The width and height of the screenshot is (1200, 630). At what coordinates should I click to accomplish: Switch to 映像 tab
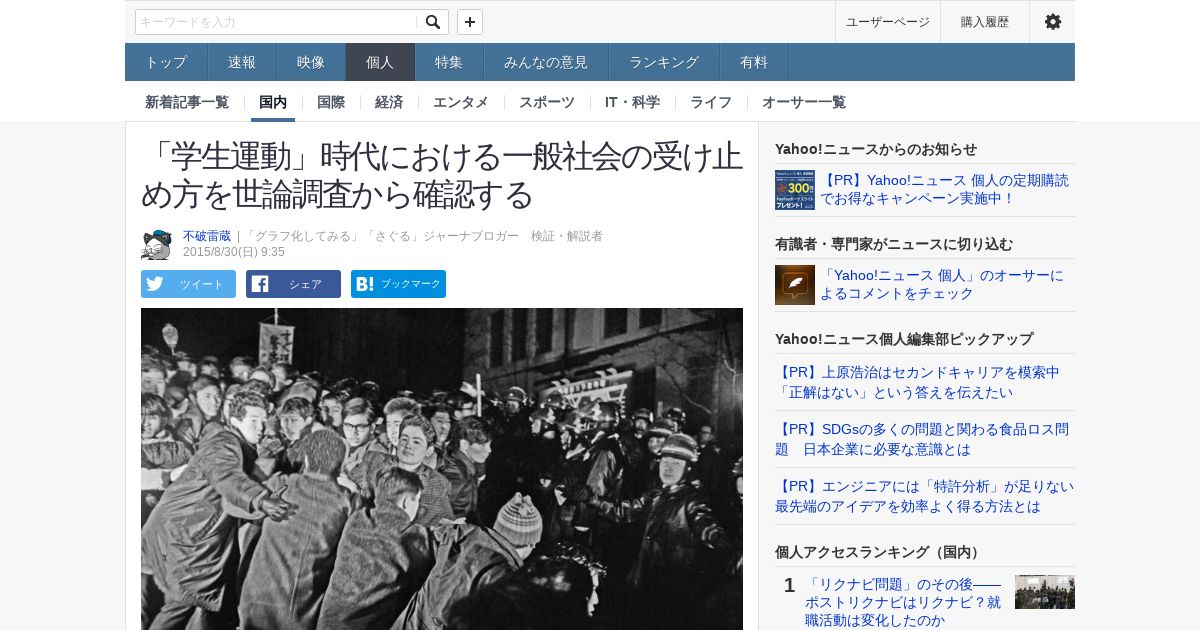[x=311, y=62]
